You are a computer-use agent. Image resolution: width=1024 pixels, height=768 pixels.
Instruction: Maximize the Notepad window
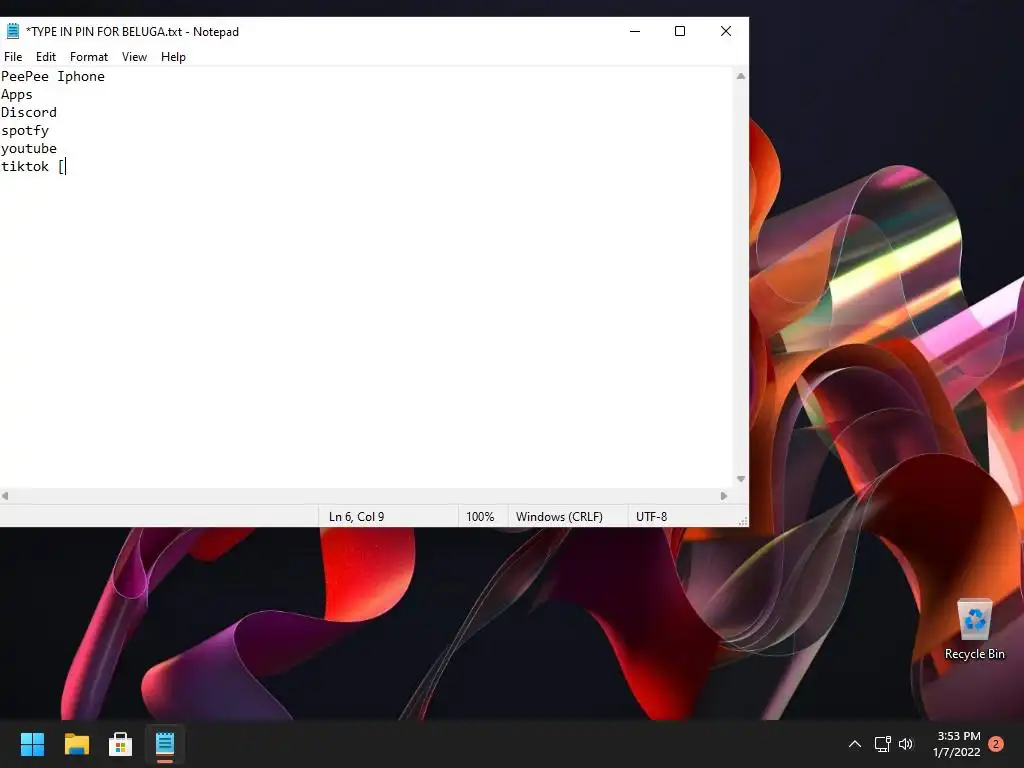(680, 31)
